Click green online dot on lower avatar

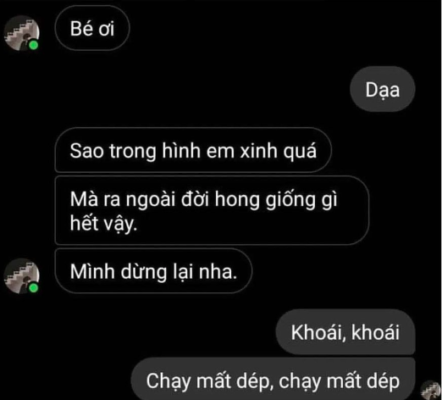pyautogui.click(x=33, y=287)
